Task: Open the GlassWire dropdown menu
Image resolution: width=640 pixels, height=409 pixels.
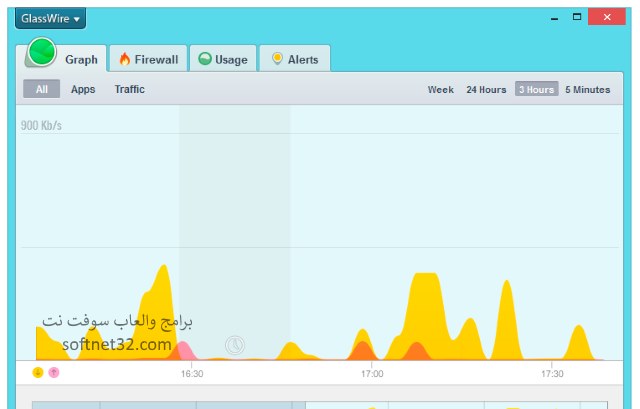Action: pos(50,18)
